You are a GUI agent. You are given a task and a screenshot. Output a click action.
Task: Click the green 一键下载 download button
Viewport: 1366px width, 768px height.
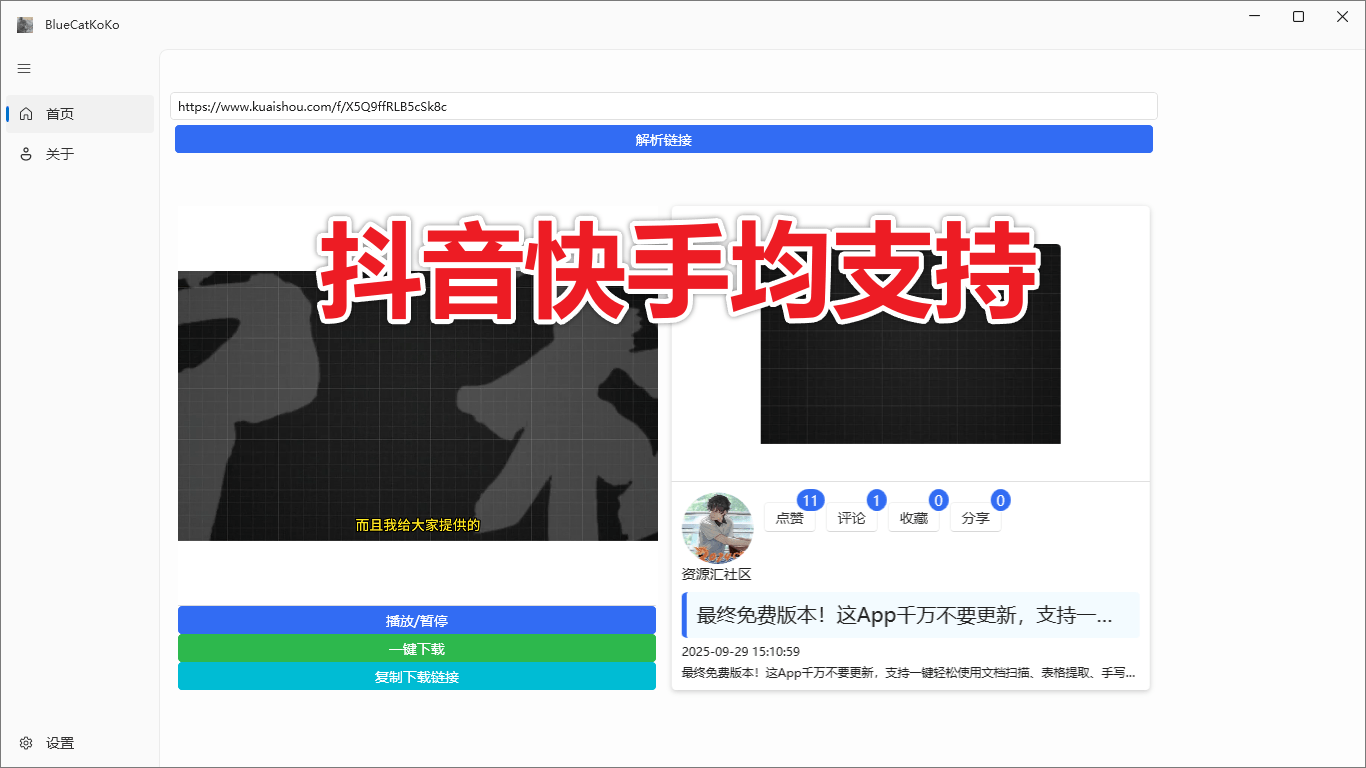[x=416, y=647]
